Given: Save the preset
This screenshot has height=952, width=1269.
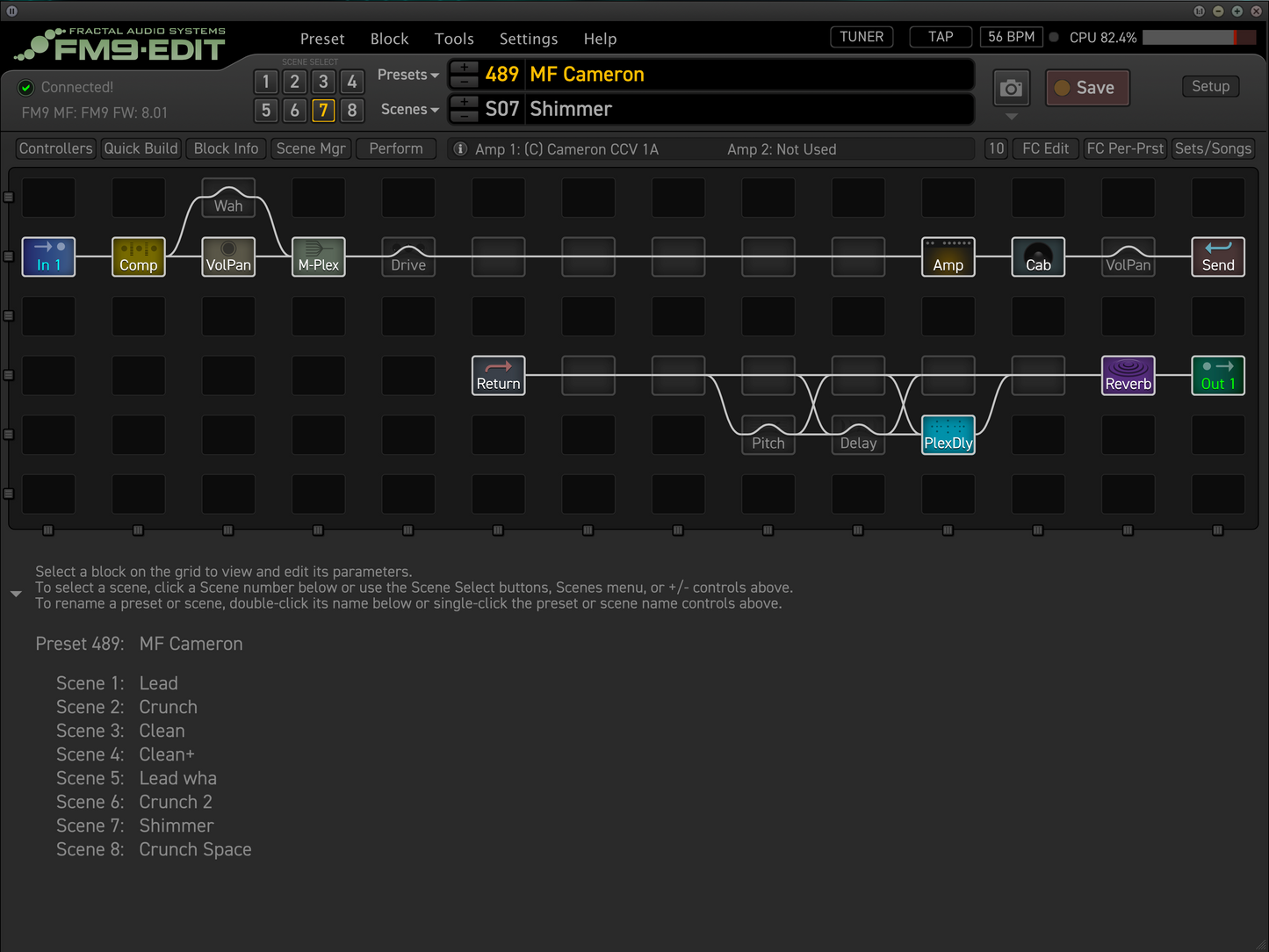Looking at the screenshot, I should (1087, 88).
